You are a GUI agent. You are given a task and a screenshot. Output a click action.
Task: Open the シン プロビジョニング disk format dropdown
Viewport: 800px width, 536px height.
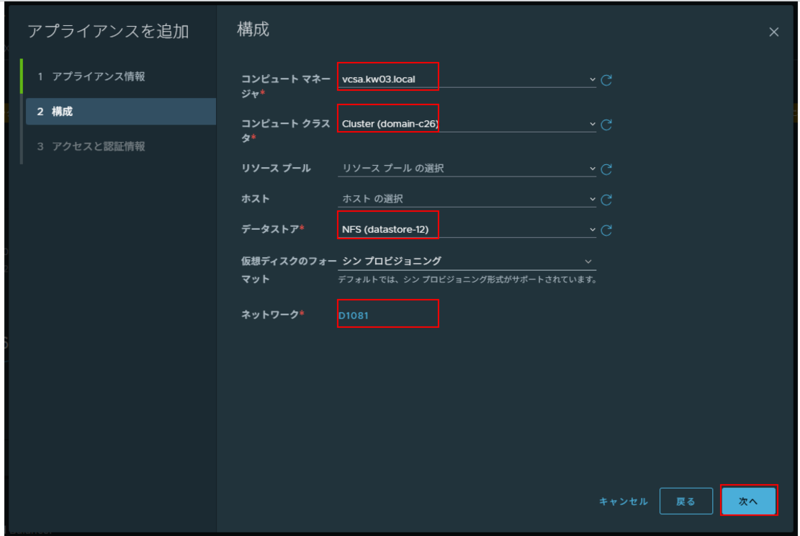pos(467,261)
